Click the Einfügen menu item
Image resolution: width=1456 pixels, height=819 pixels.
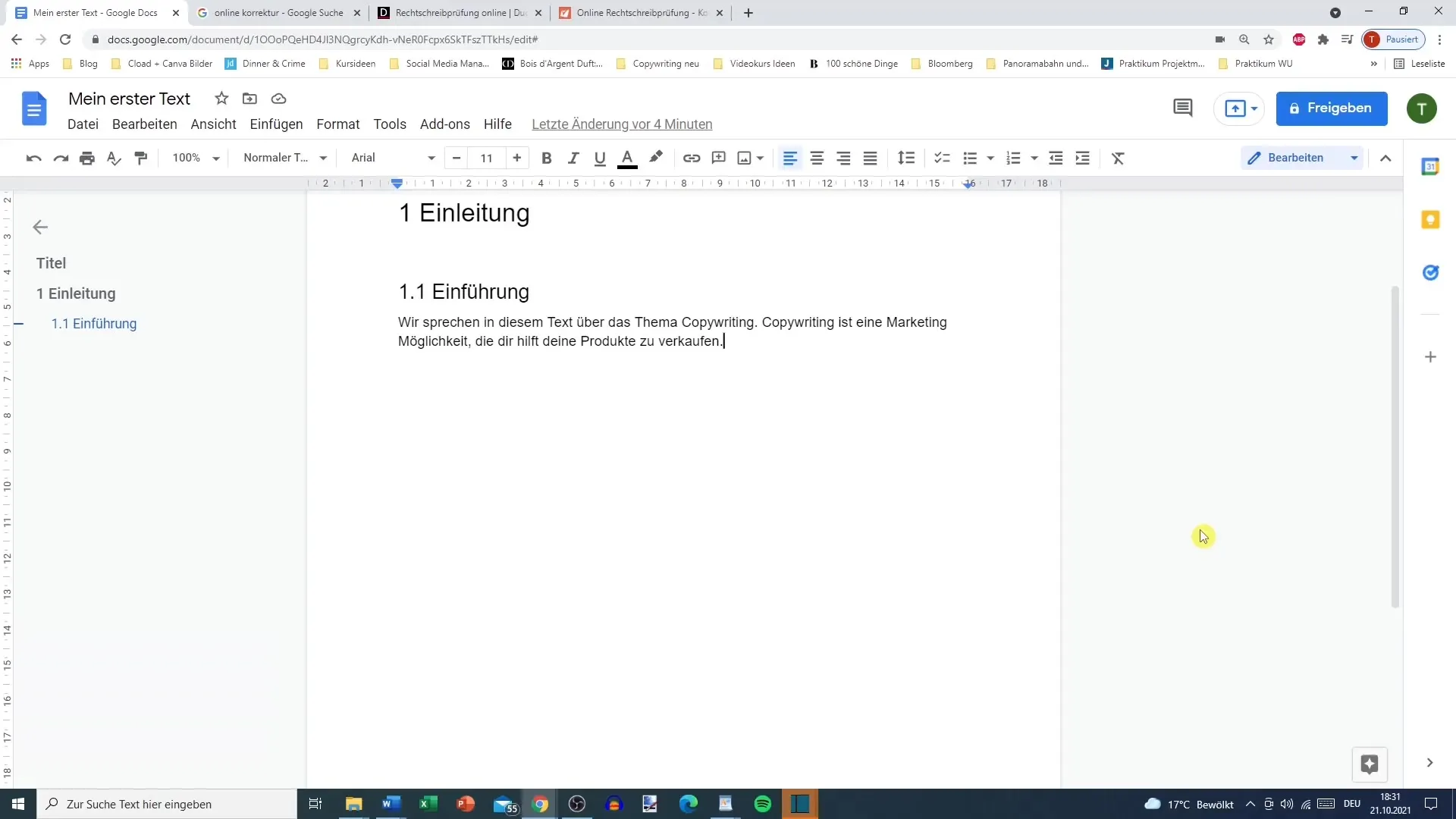tap(276, 123)
